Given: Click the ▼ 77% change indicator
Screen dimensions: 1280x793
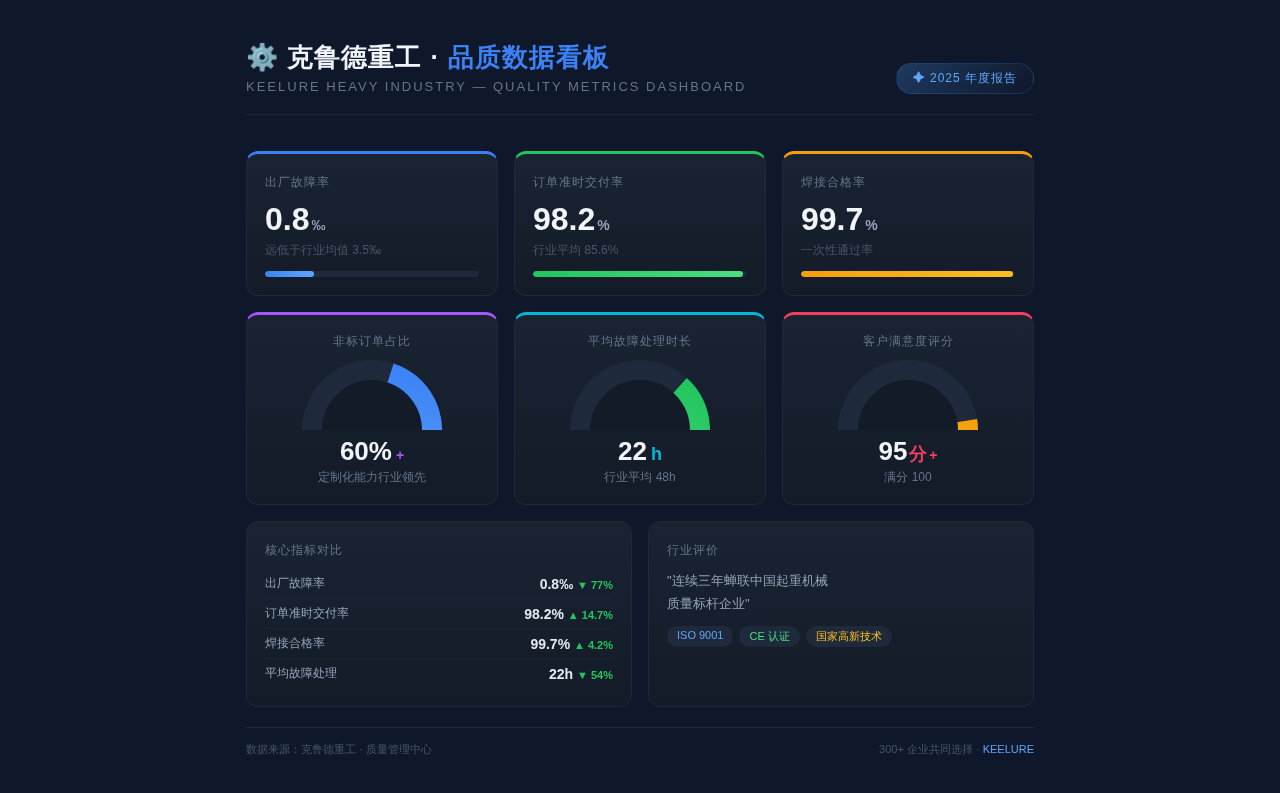Looking at the screenshot, I should (x=595, y=585).
